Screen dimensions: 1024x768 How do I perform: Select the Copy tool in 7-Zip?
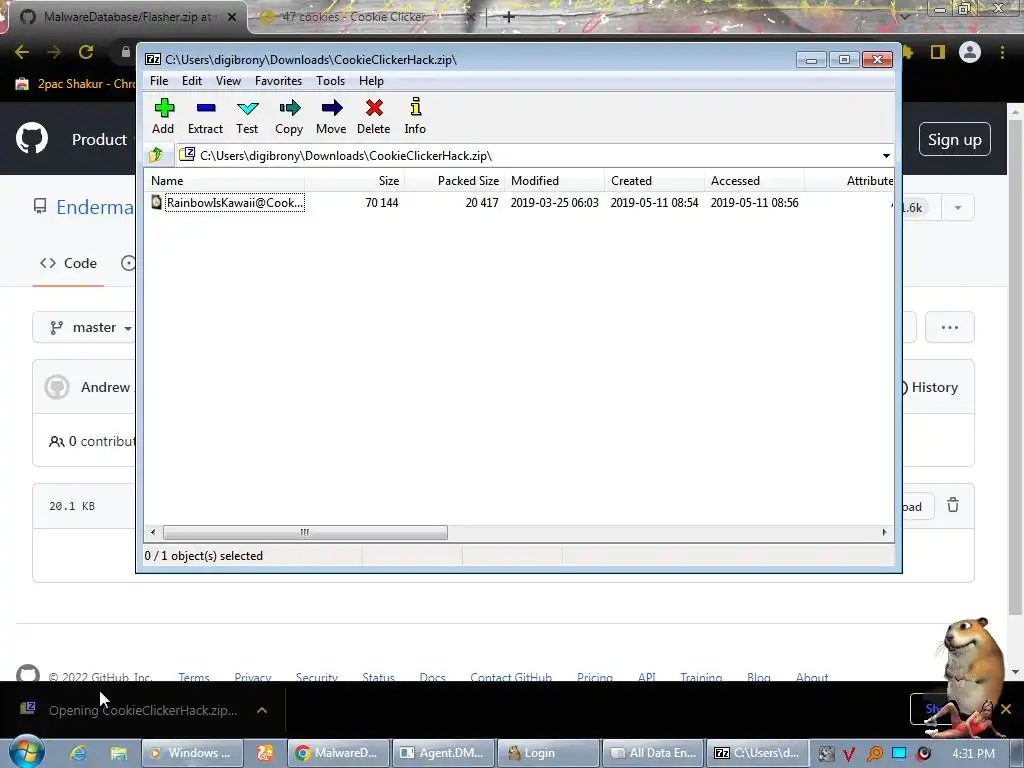(x=289, y=116)
